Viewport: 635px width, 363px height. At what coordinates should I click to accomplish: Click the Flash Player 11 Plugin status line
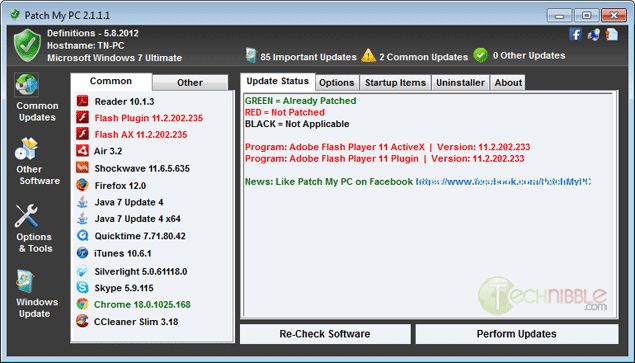click(385, 158)
